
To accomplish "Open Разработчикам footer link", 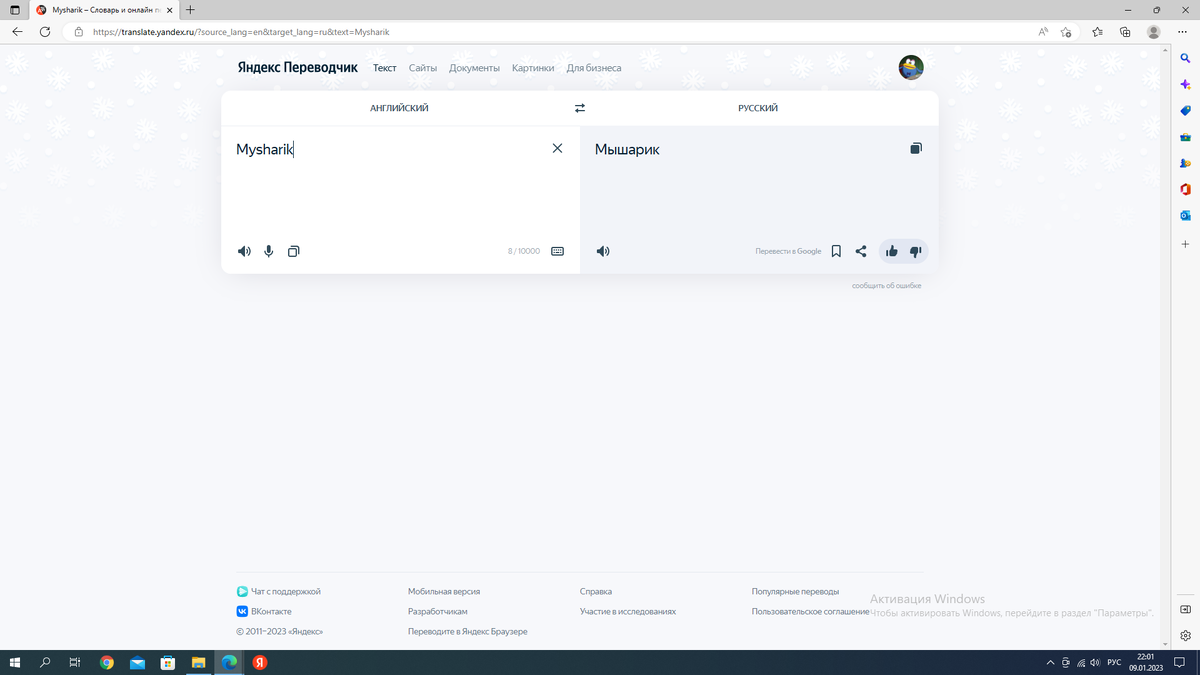I will (x=438, y=611).
